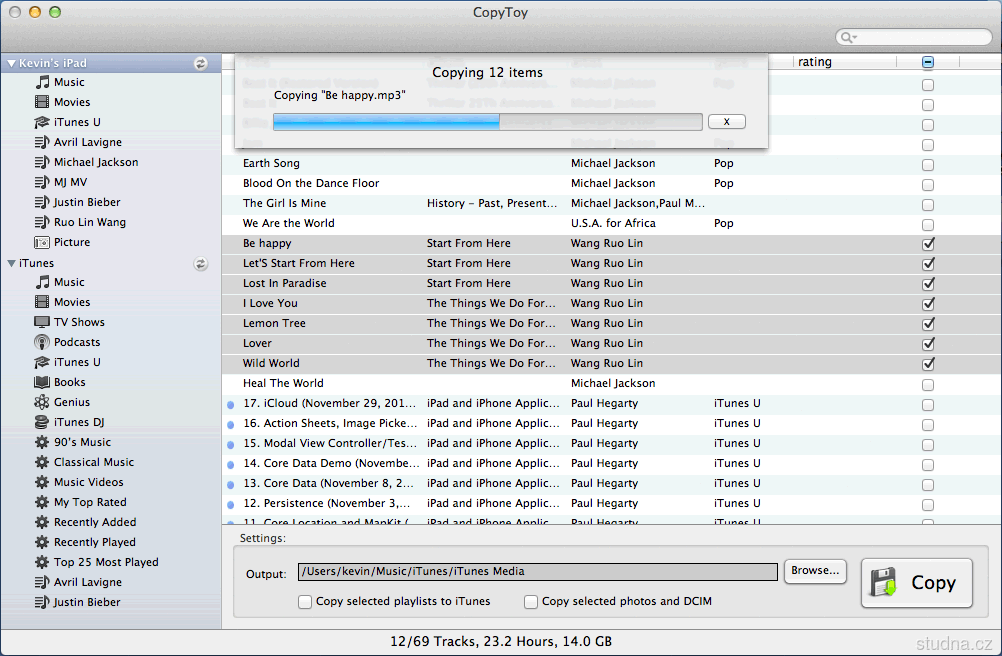This screenshot has width=1002, height=656.
Task: Open Books icon in iTunes
Action: [x=42, y=382]
